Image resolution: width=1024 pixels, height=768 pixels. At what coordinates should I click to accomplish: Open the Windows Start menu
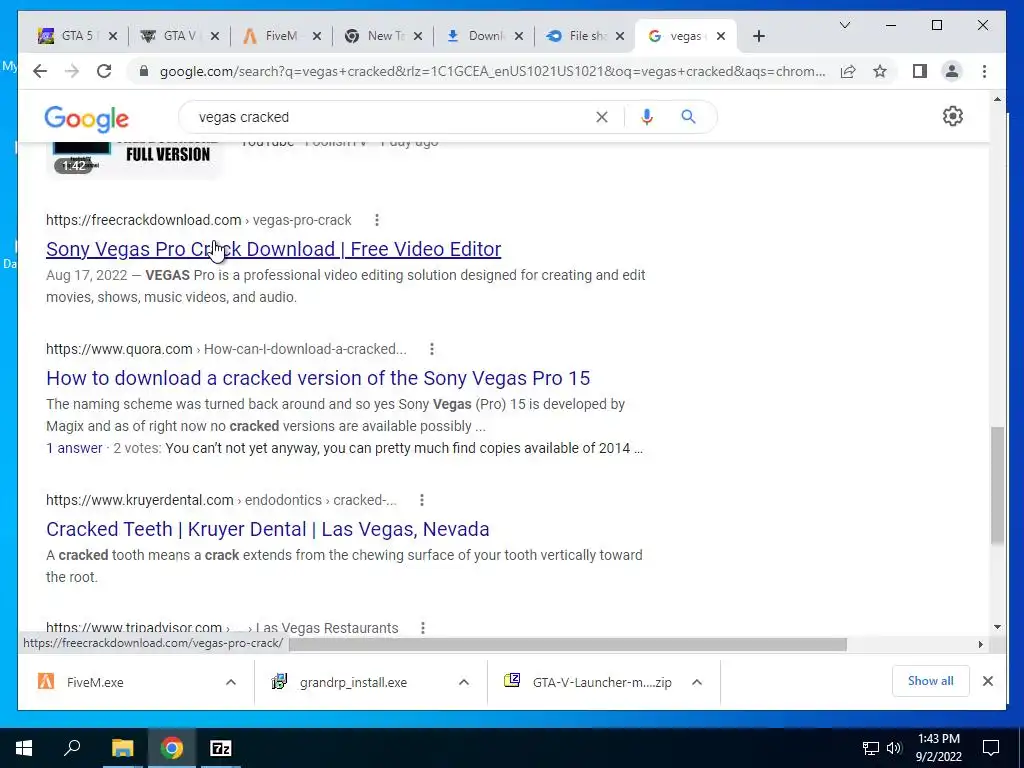click(x=24, y=748)
